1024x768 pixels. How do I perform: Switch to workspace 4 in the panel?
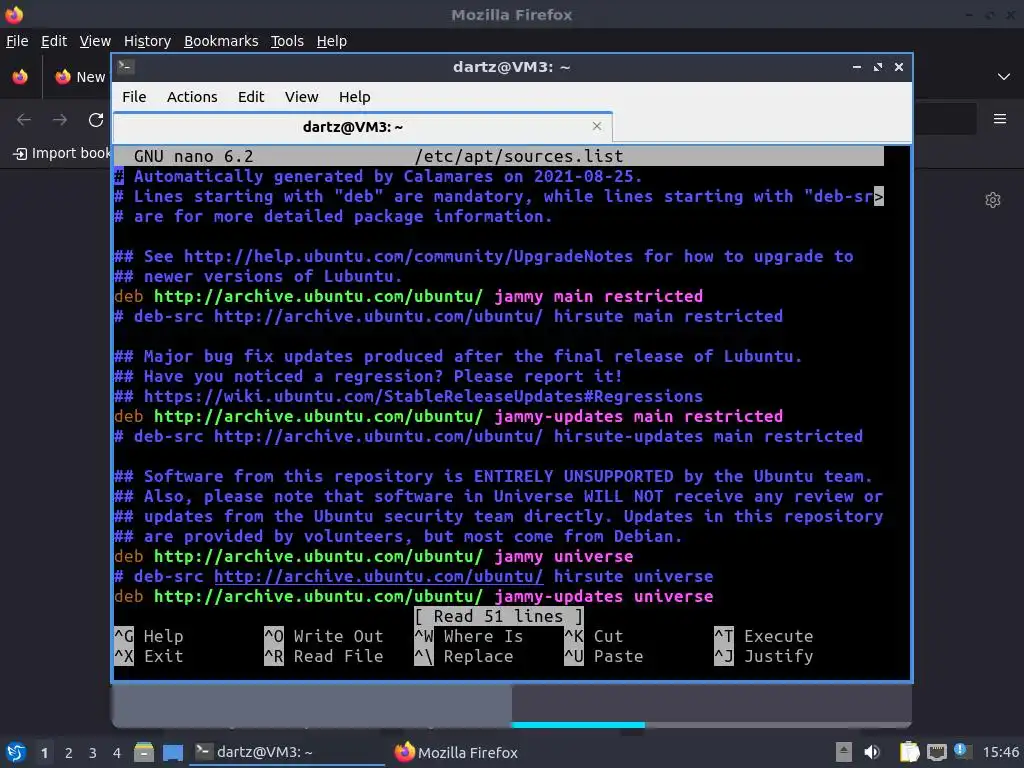coord(117,753)
